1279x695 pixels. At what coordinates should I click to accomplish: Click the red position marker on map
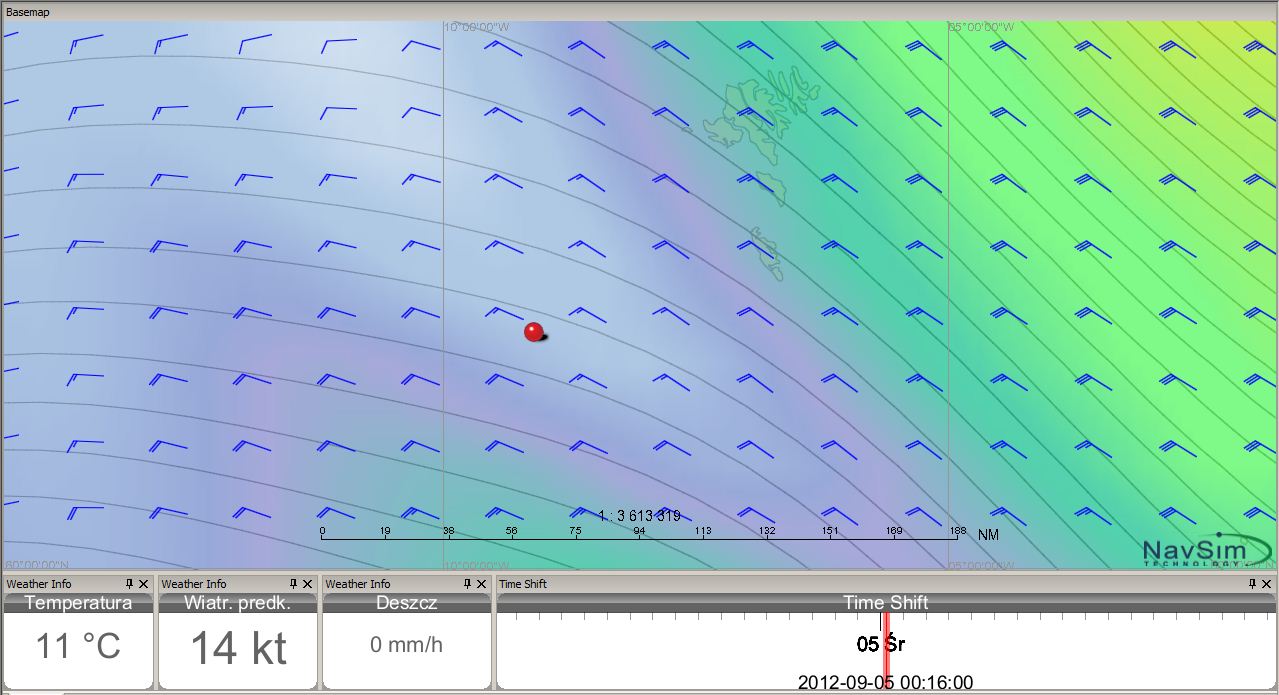point(534,332)
